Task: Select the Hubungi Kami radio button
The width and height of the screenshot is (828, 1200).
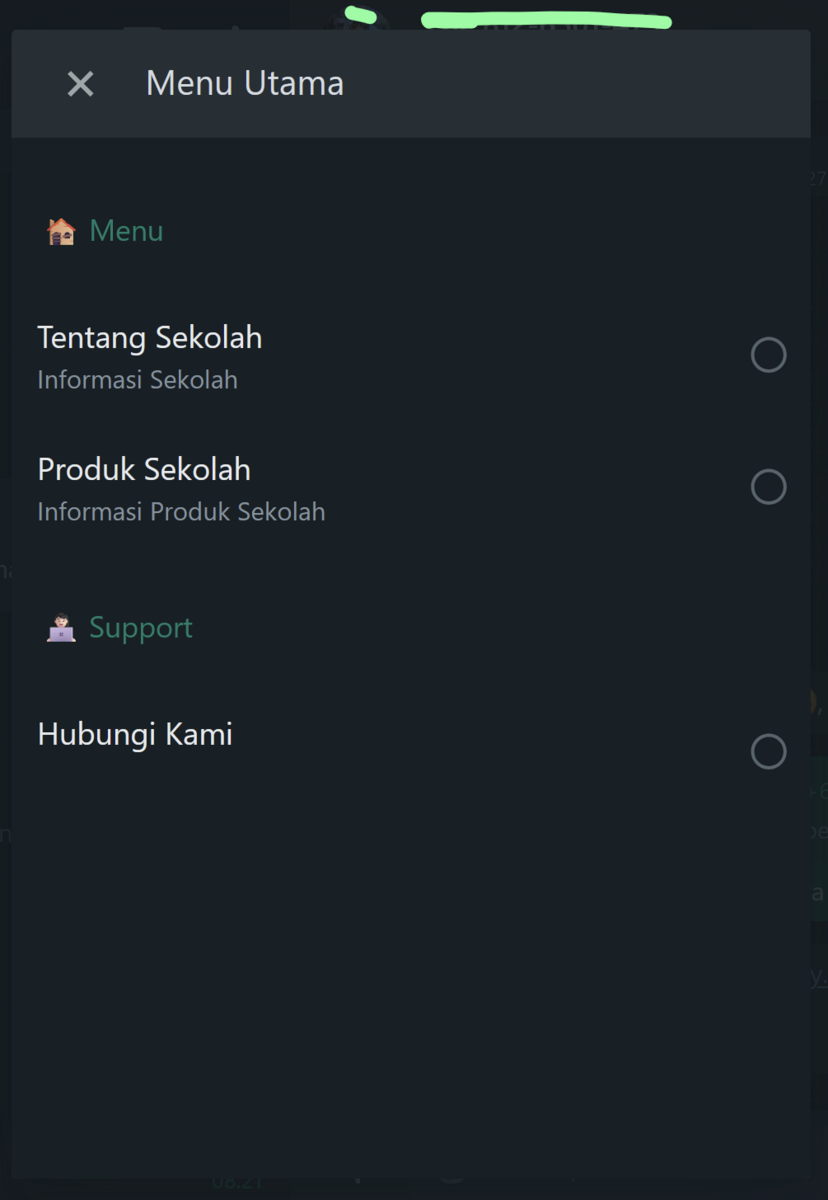Action: tap(768, 751)
